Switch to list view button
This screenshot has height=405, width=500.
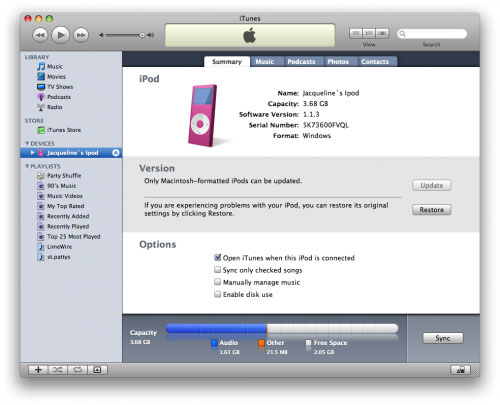tap(356, 33)
